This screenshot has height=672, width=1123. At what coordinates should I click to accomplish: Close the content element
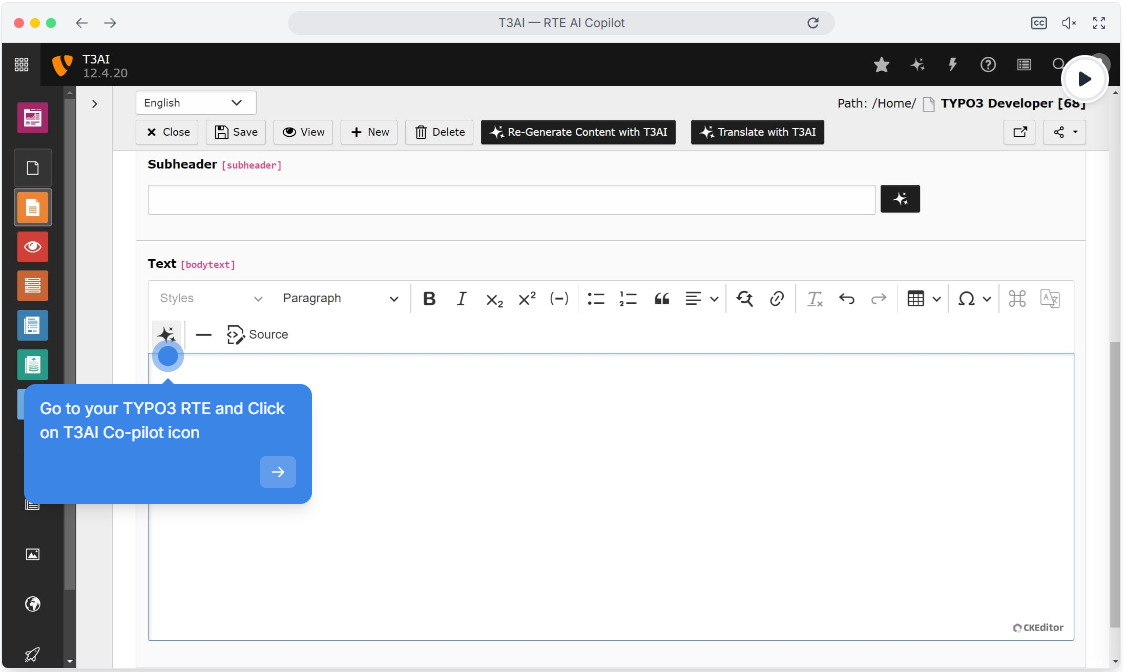pos(168,132)
